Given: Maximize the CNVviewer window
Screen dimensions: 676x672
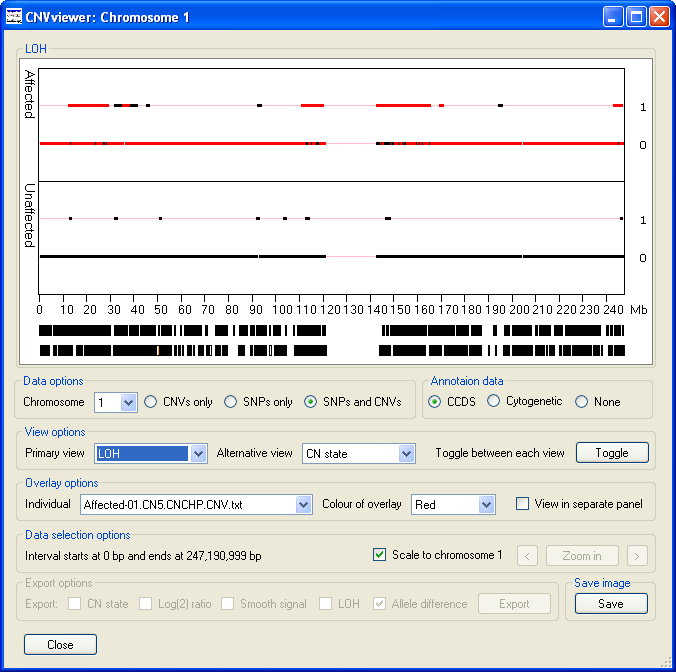Looking at the screenshot, I should [636, 17].
